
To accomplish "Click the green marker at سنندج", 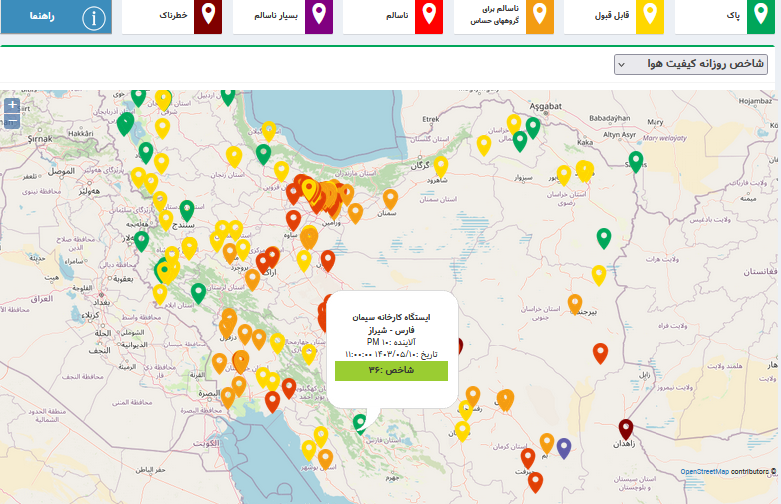I will (187, 210).
